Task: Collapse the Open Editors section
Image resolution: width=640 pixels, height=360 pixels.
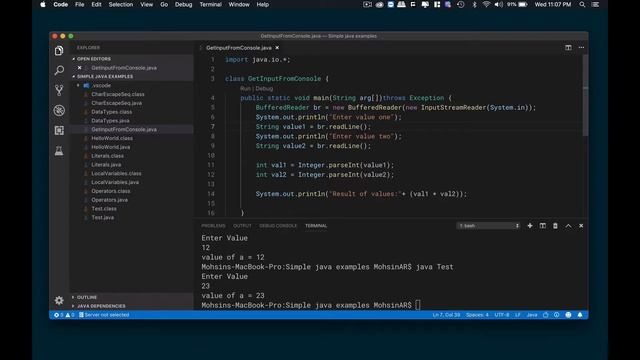Action: coord(93,59)
